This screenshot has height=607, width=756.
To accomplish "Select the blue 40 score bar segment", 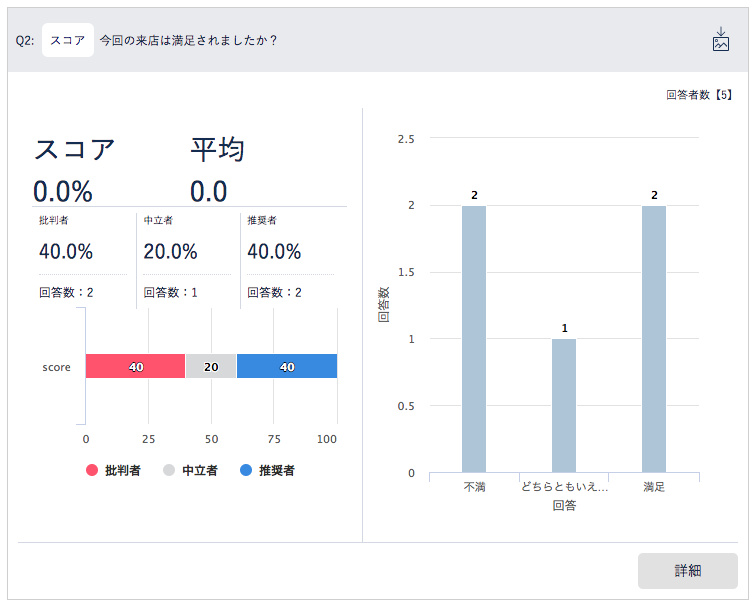I will tap(287, 366).
